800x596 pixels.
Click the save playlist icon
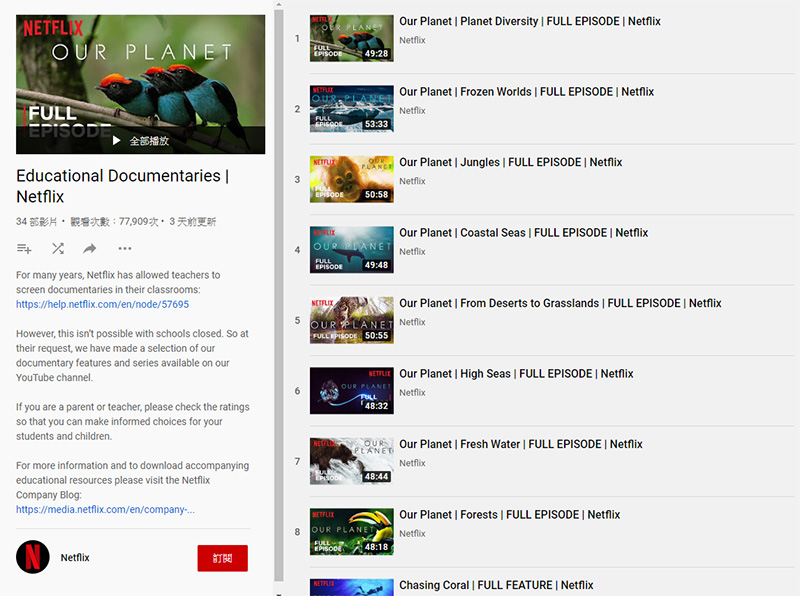24,248
